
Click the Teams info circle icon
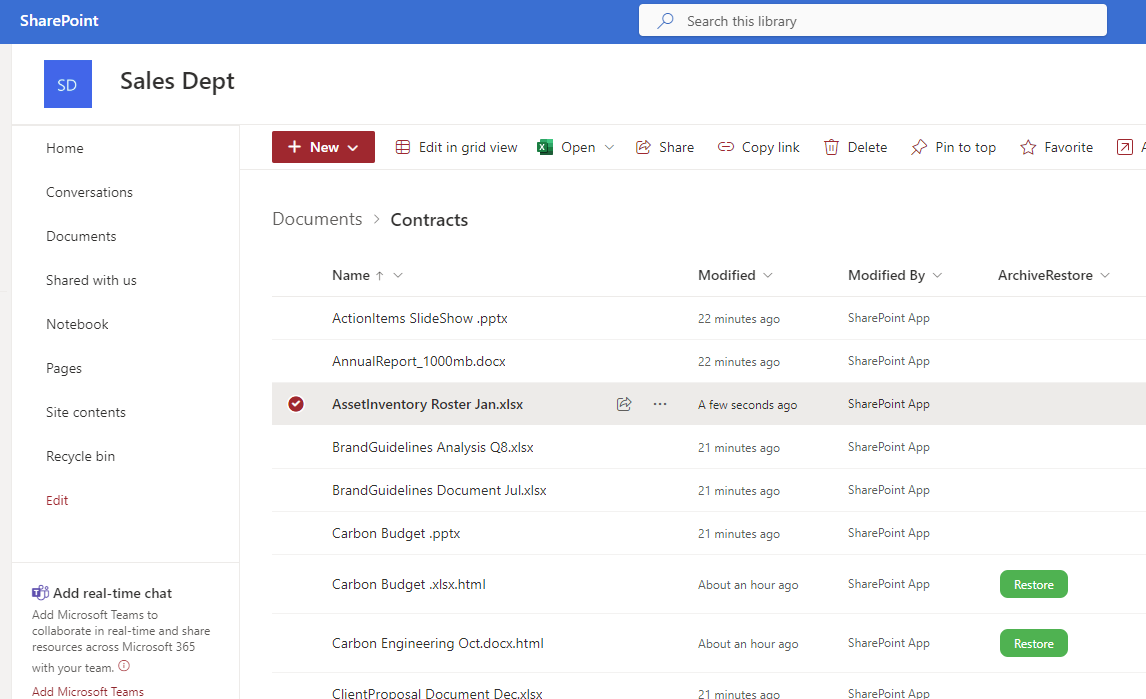tap(124, 666)
